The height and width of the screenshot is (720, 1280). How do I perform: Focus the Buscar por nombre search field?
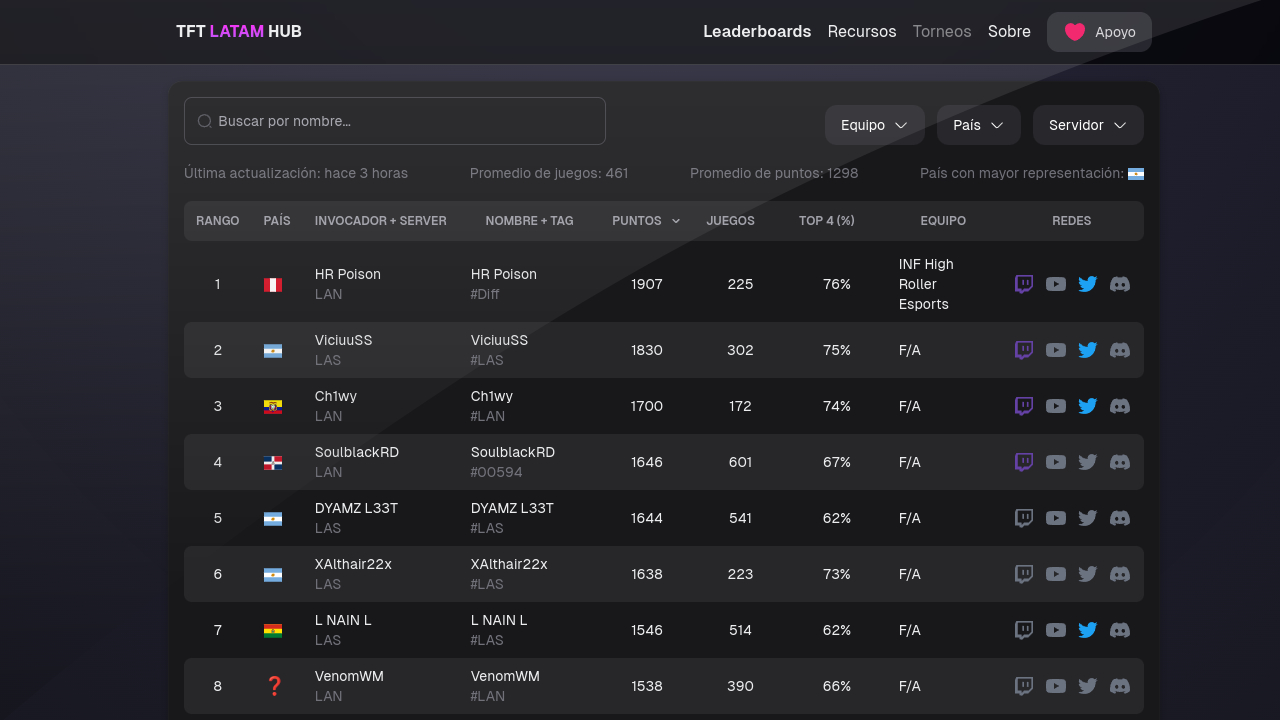(x=395, y=121)
